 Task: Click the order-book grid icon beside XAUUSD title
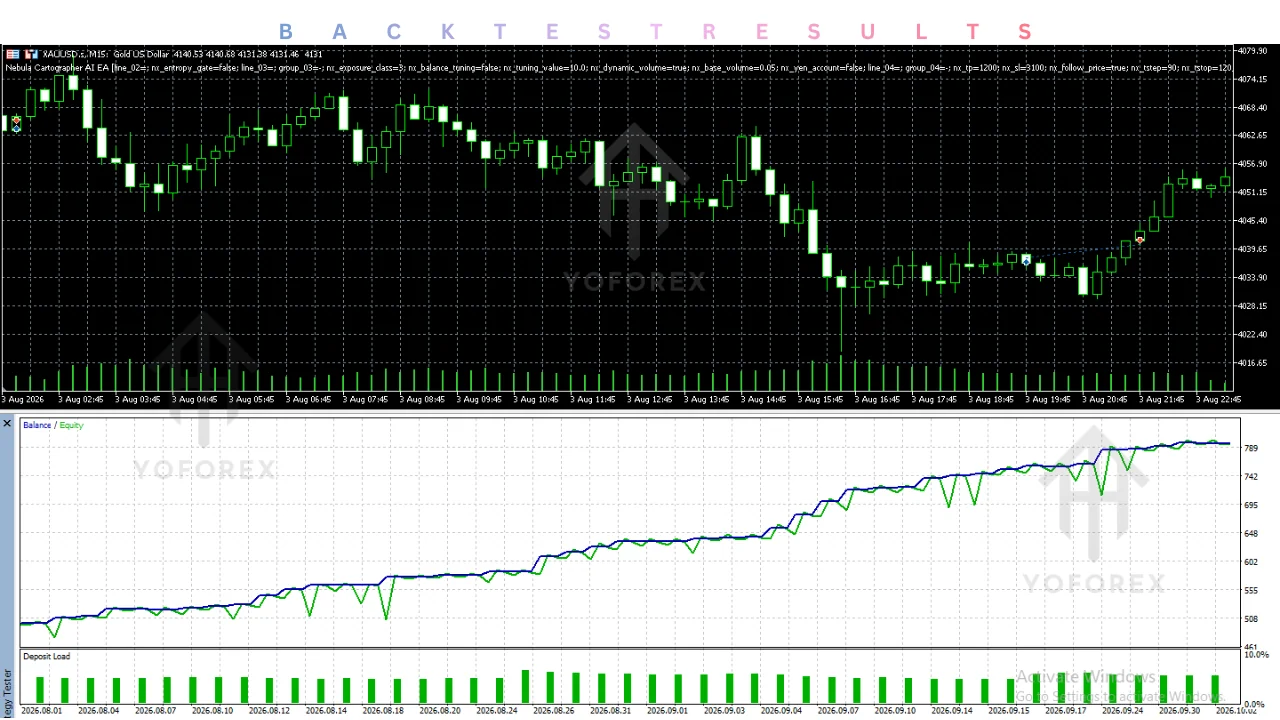pos(12,54)
